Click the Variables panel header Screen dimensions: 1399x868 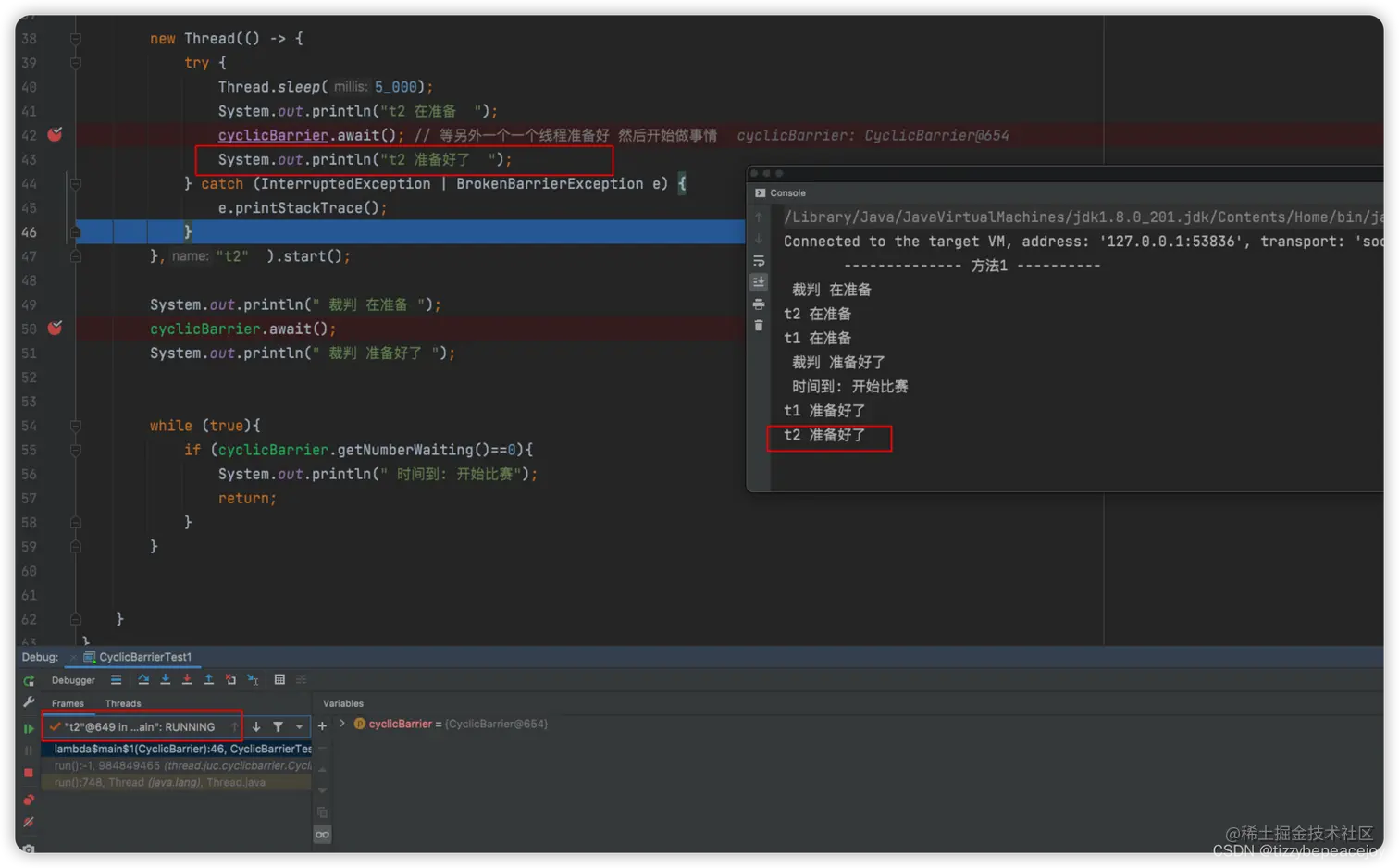(x=343, y=704)
